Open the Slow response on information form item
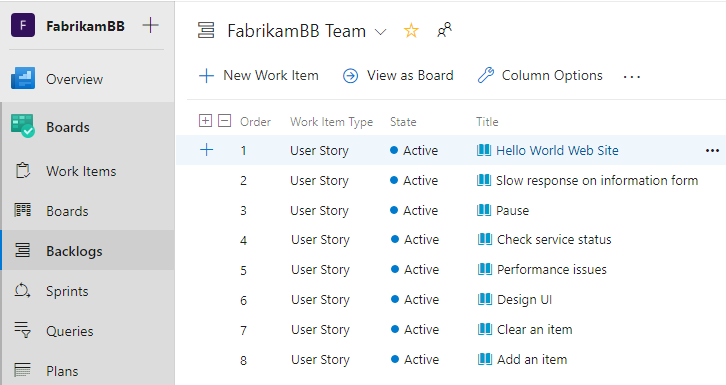This screenshot has height=385, width=726. [x=597, y=180]
